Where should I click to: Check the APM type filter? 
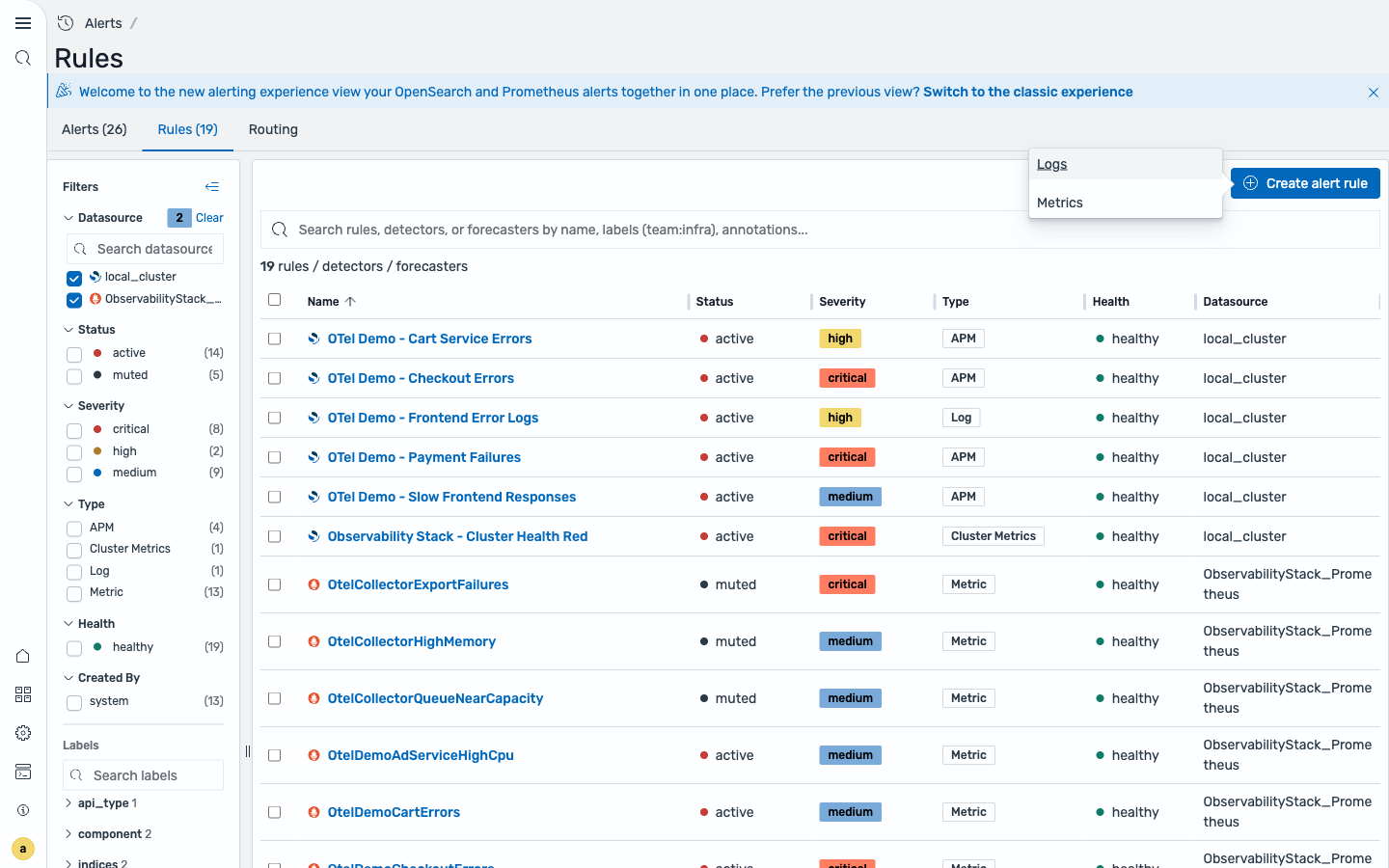74,529
